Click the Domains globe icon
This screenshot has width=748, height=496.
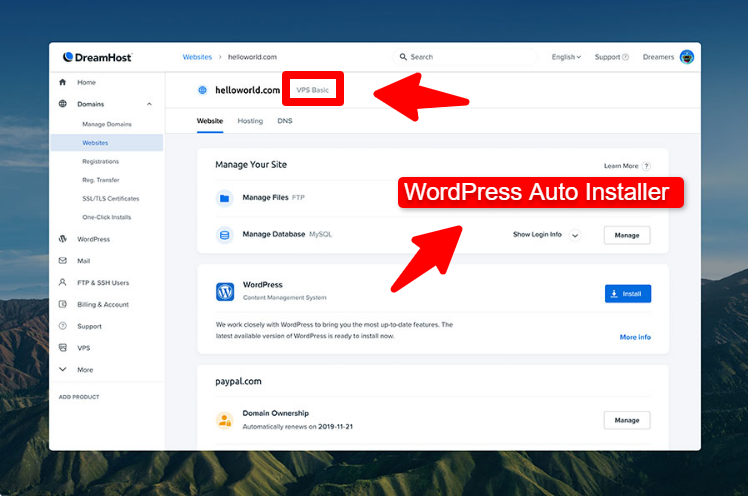62,103
